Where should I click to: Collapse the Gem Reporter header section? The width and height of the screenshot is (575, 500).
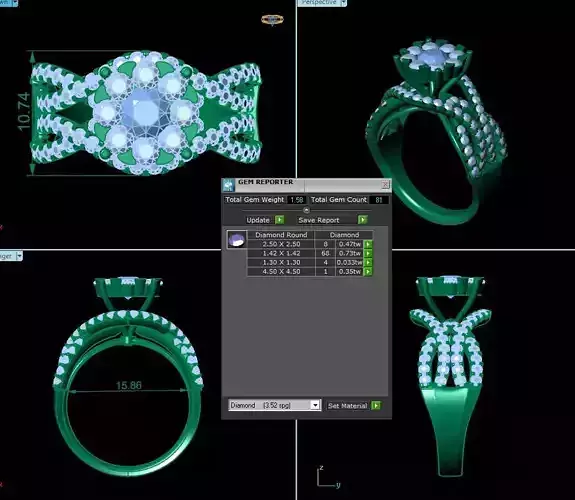point(306,210)
